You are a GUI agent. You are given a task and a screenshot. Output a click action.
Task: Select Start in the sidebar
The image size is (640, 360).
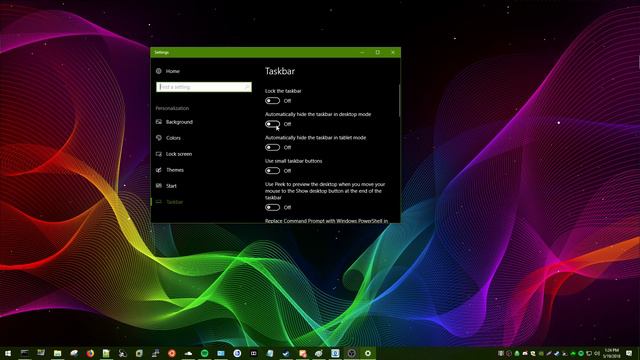click(166, 186)
